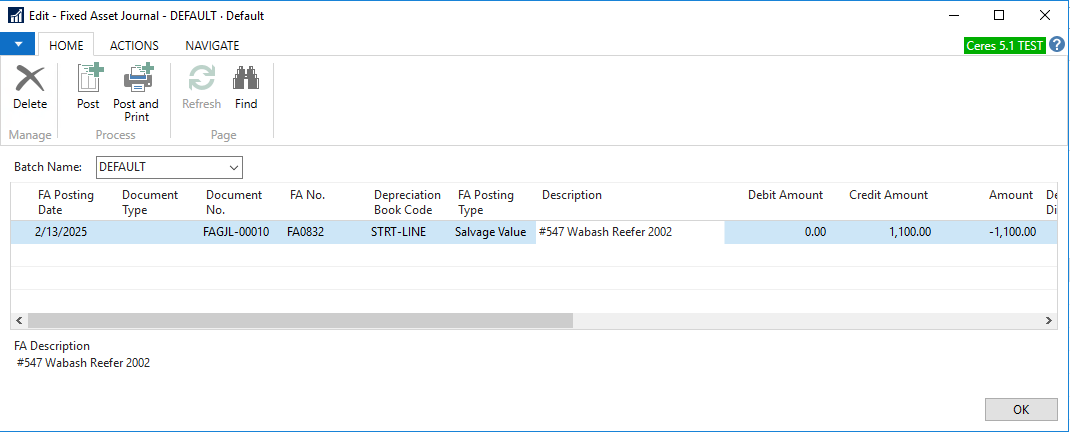The height and width of the screenshot is (432, 1070).
Task: Edit the Description field of the journal line
Action: [630, 232]
